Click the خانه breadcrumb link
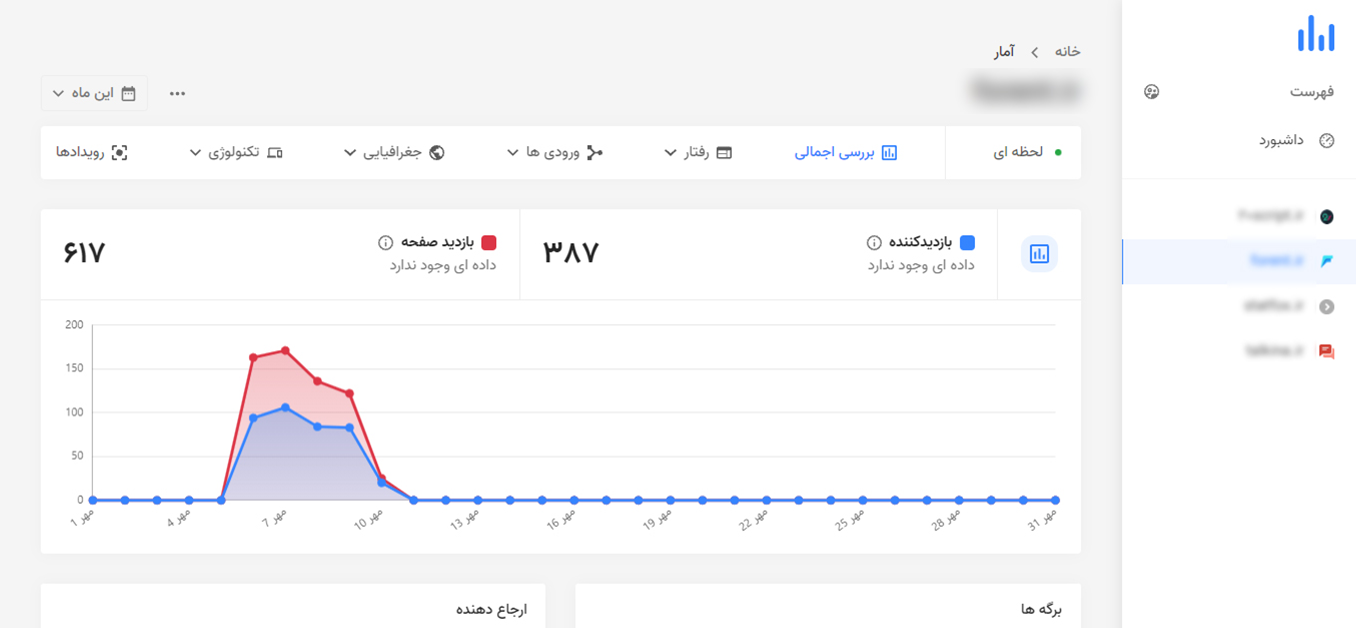Image resolution: width=1356 pixels, height=628 pixels. (1068, 51)
